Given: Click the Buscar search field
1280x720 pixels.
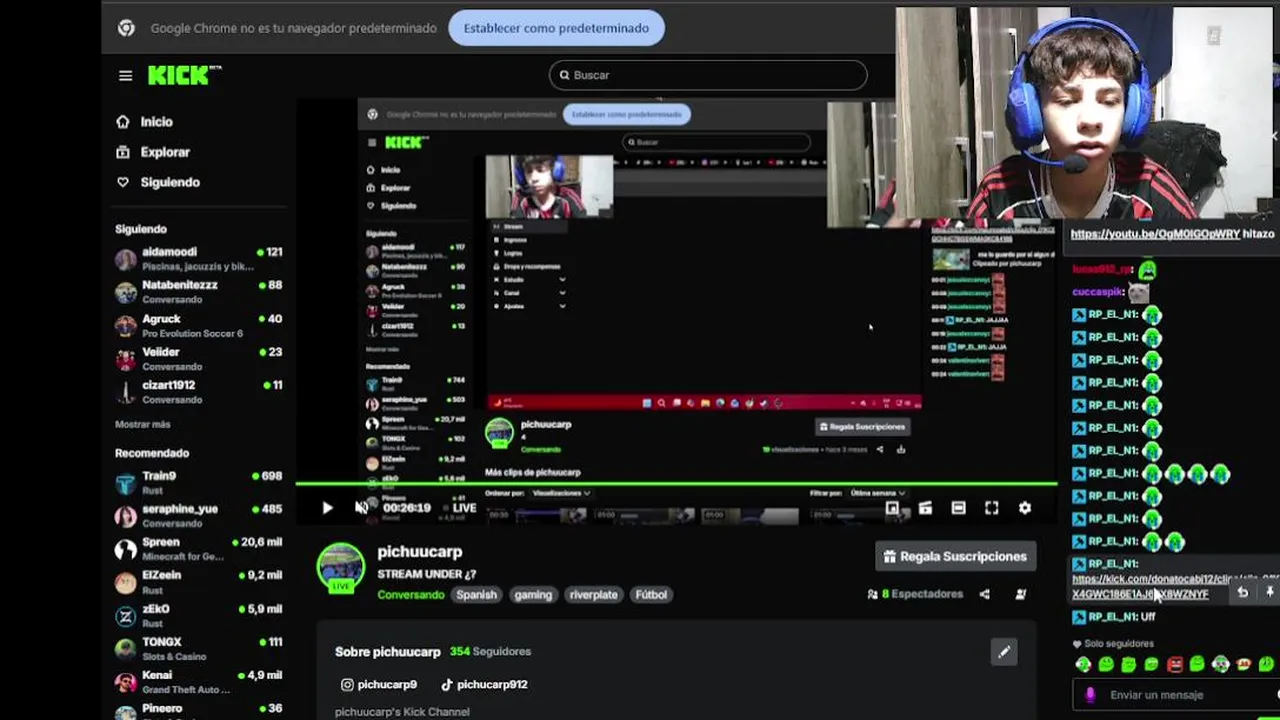Looking at the screenshot, I should pos(708,75).
